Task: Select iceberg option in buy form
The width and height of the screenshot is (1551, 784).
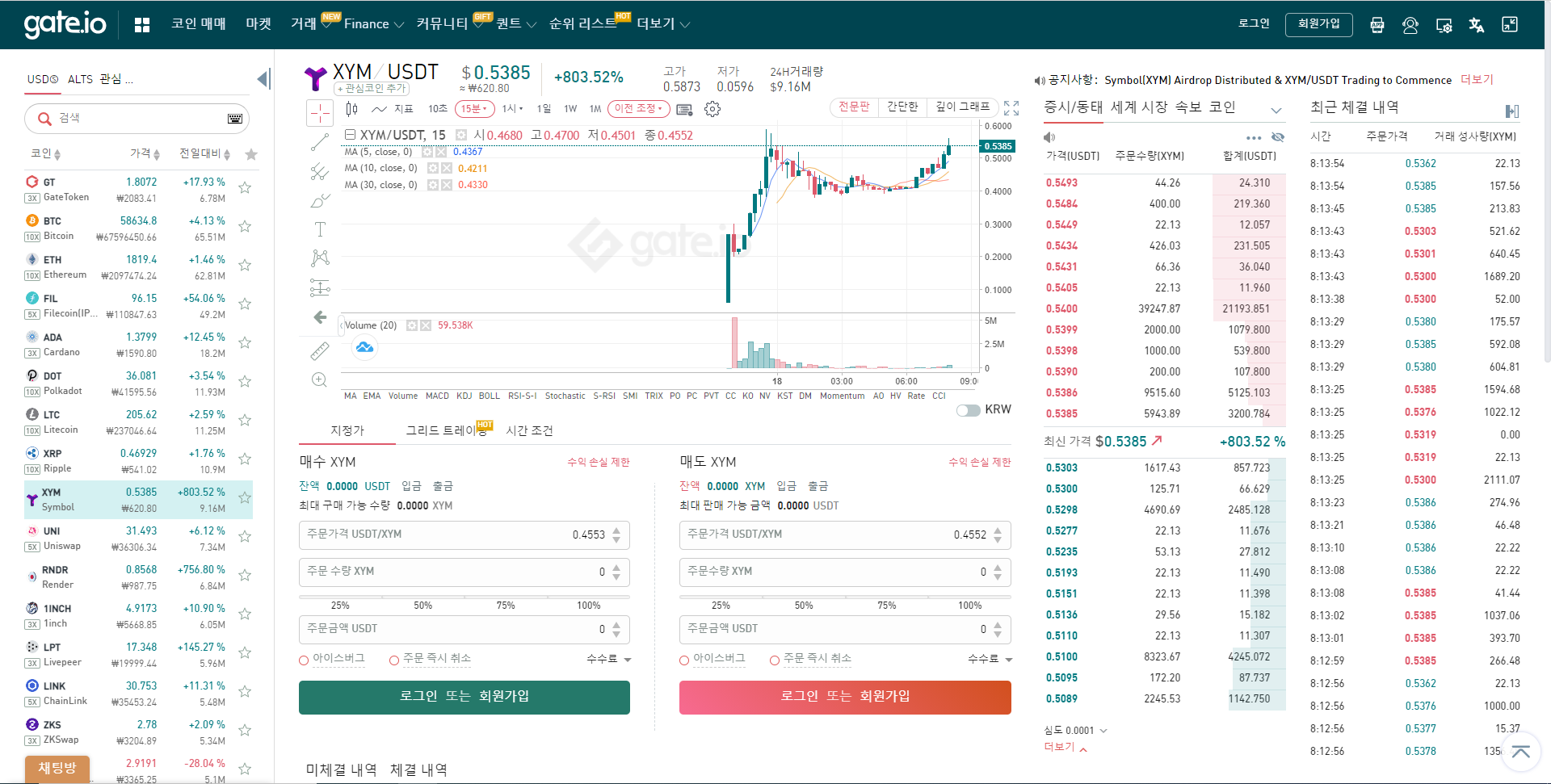Action: pos(305,660)
